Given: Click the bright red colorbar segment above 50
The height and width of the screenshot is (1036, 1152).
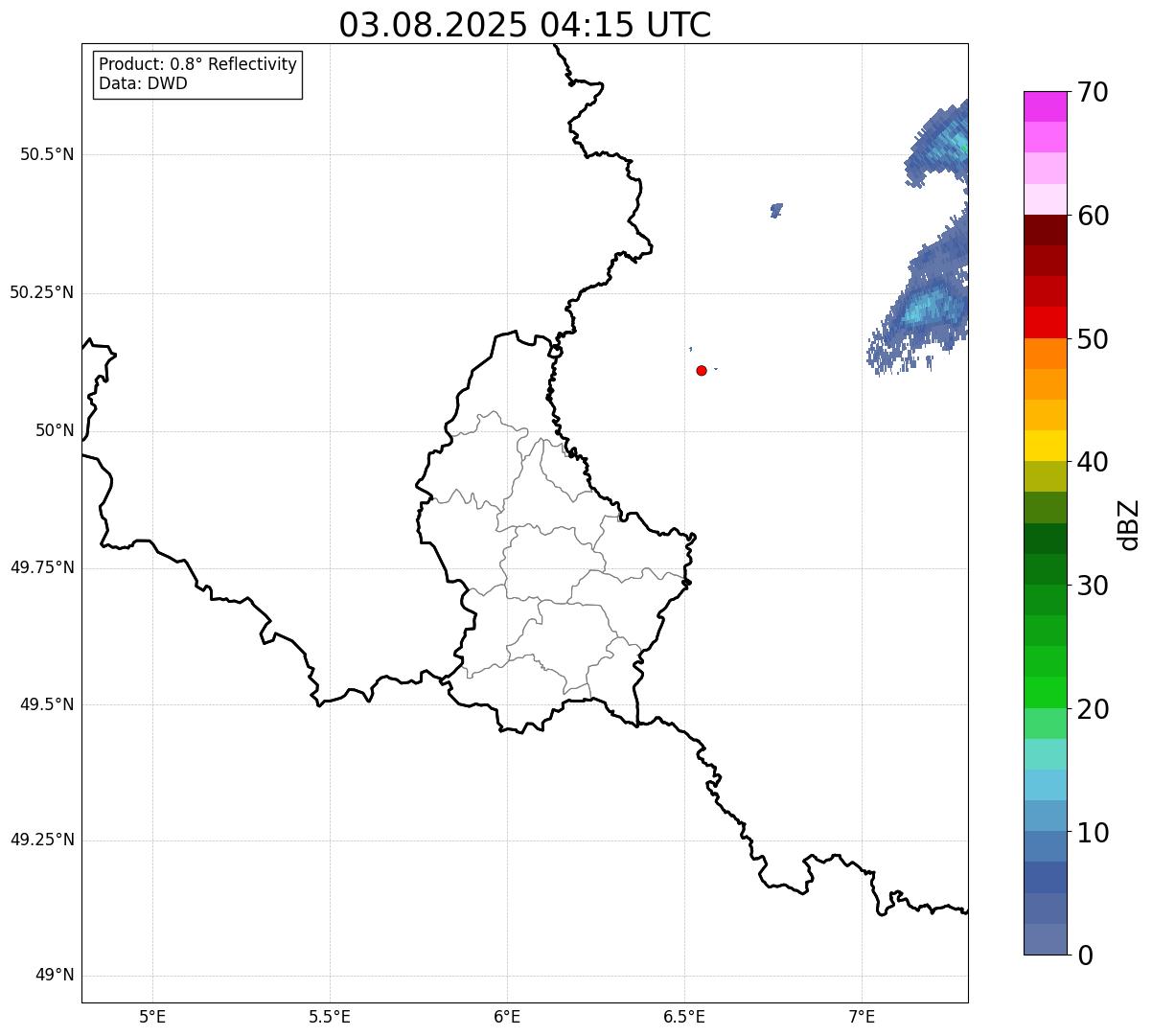Looking at the screenshot, I should click(1045, 322).
